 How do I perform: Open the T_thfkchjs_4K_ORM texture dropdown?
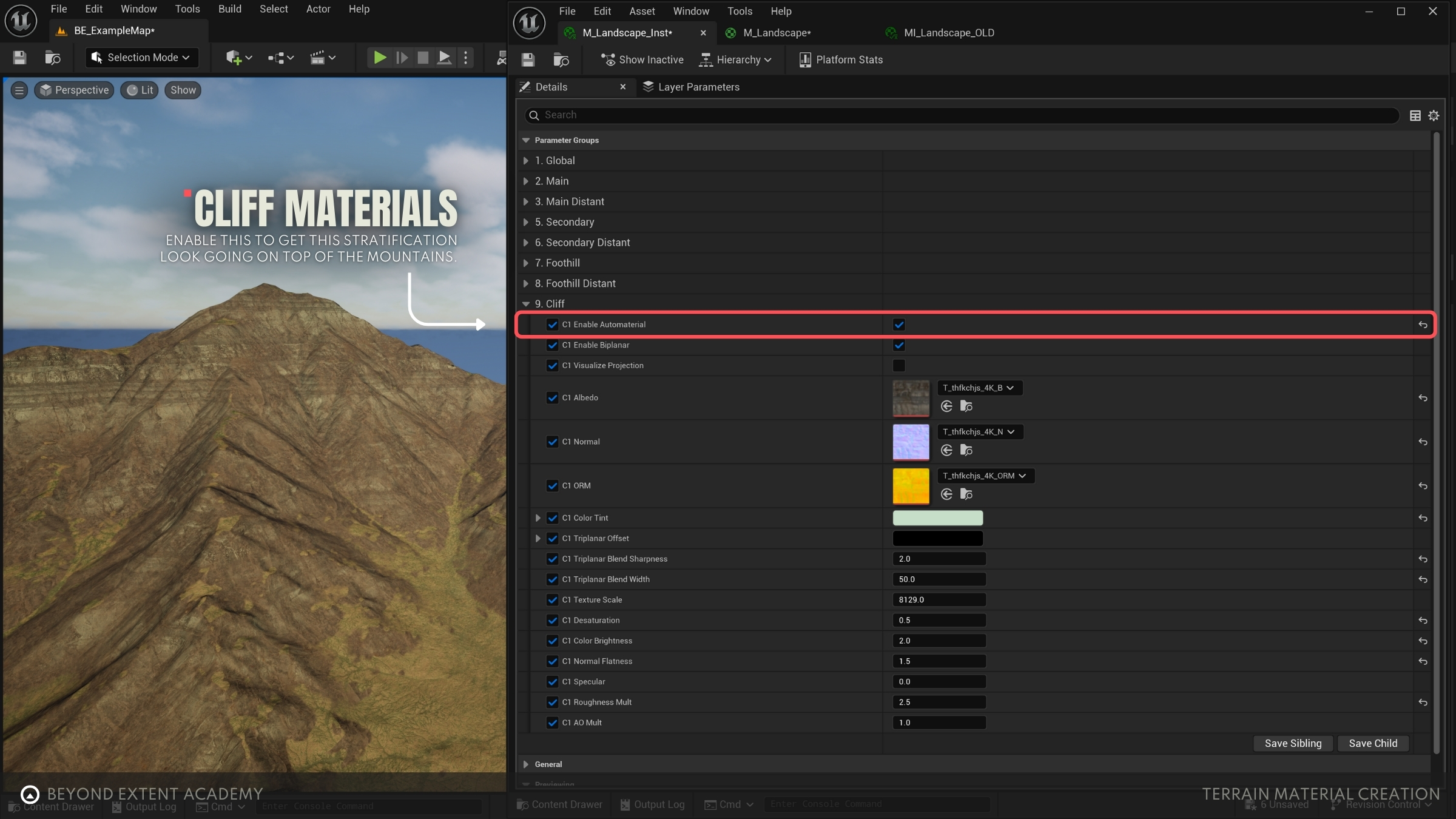pyautogui.click(x=985, y=476)
